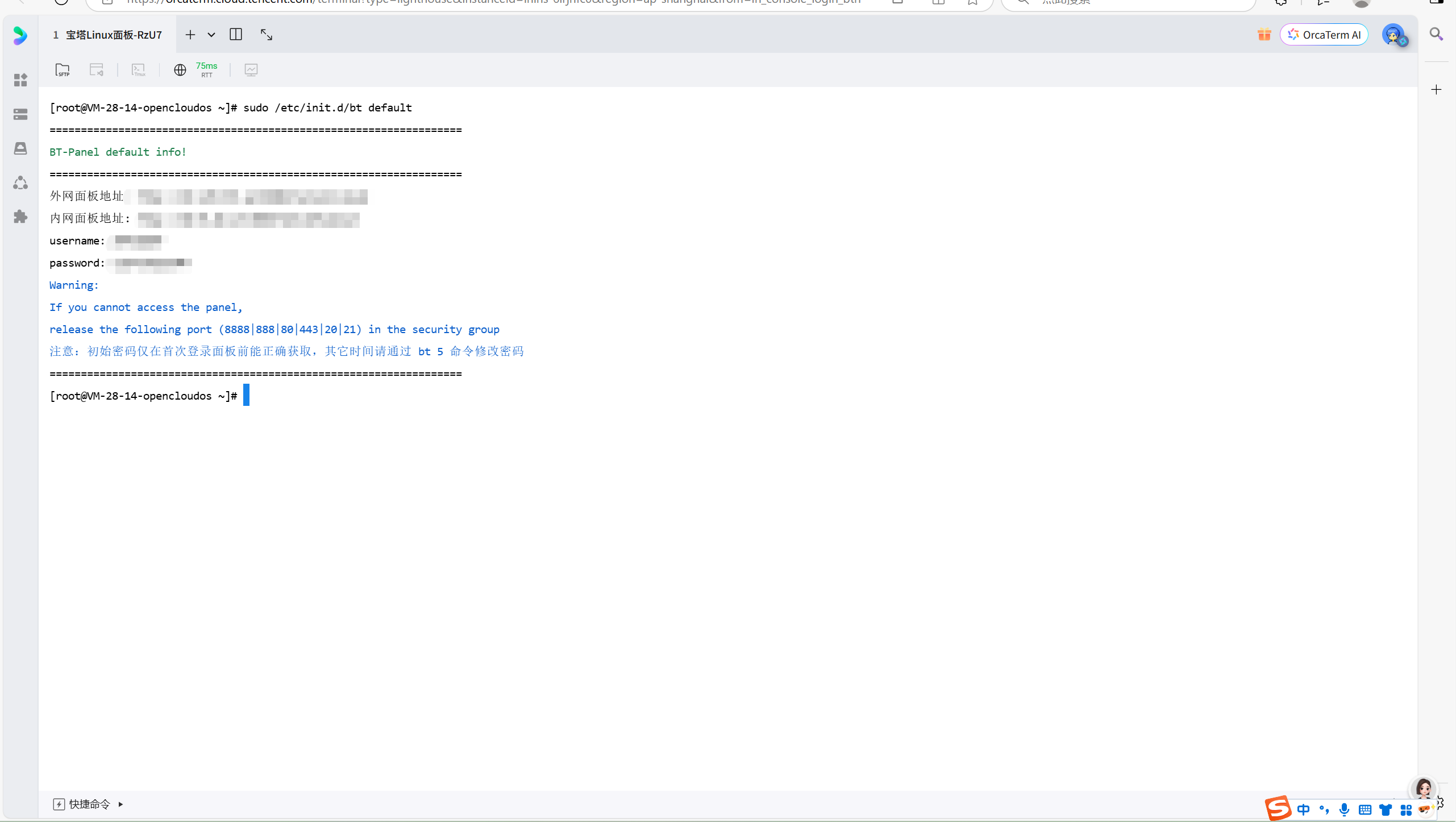This screenshot has height=822, width=1456.
Task: Open the SFTP file manager
Action: (63, 70)
